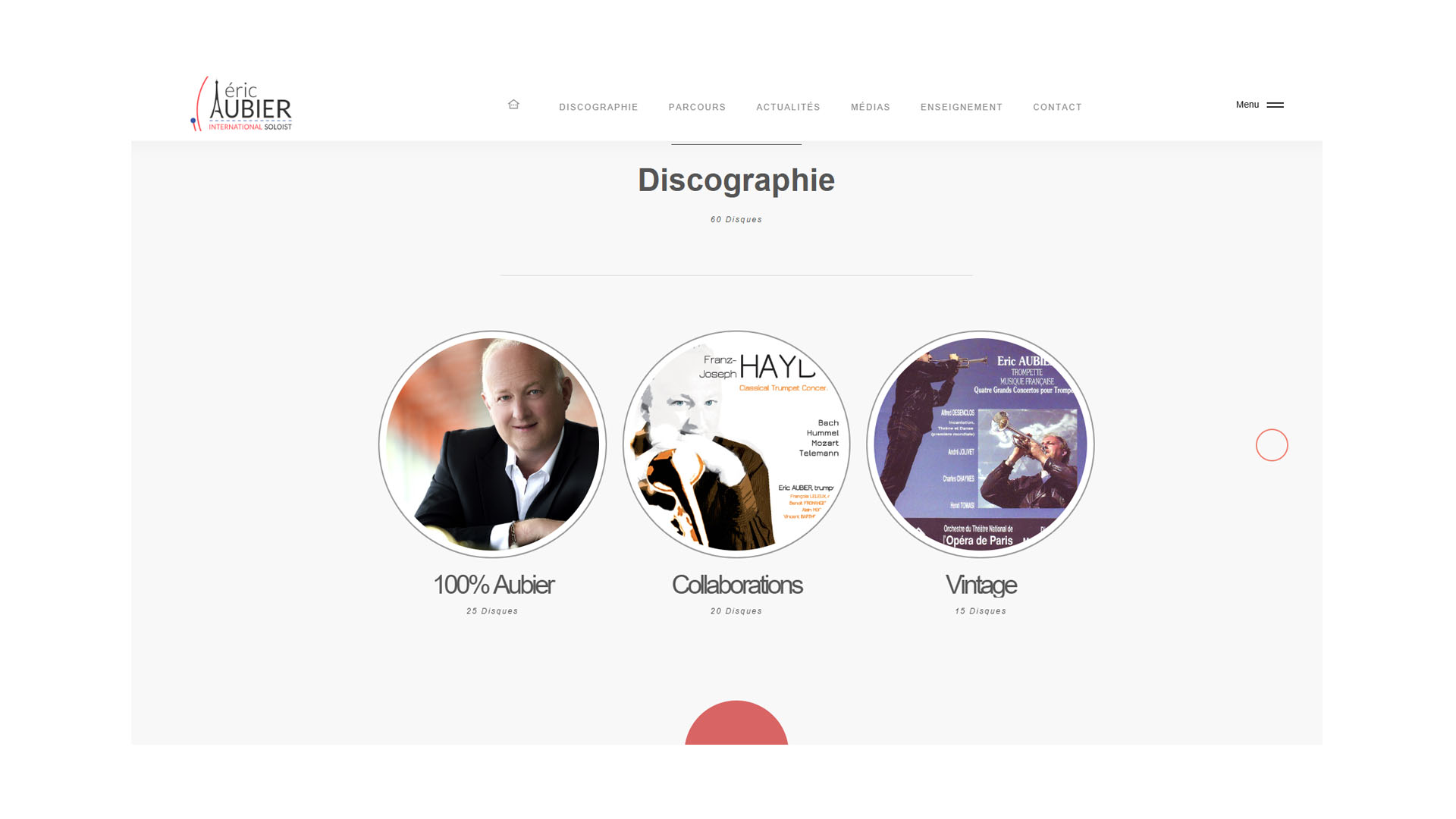1456x819 pixels.
Task: Open the Haydn album cover thumbnail
Action: [736, 444]
